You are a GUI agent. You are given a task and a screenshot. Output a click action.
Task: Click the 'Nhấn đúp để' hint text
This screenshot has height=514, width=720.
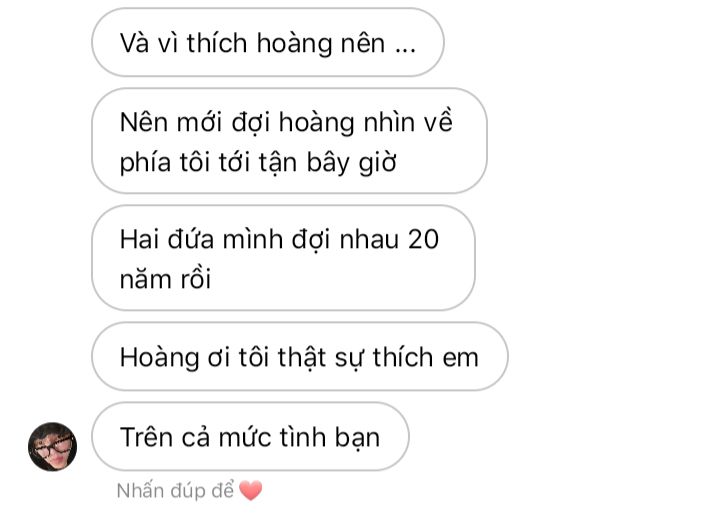(x=175, y=491)
